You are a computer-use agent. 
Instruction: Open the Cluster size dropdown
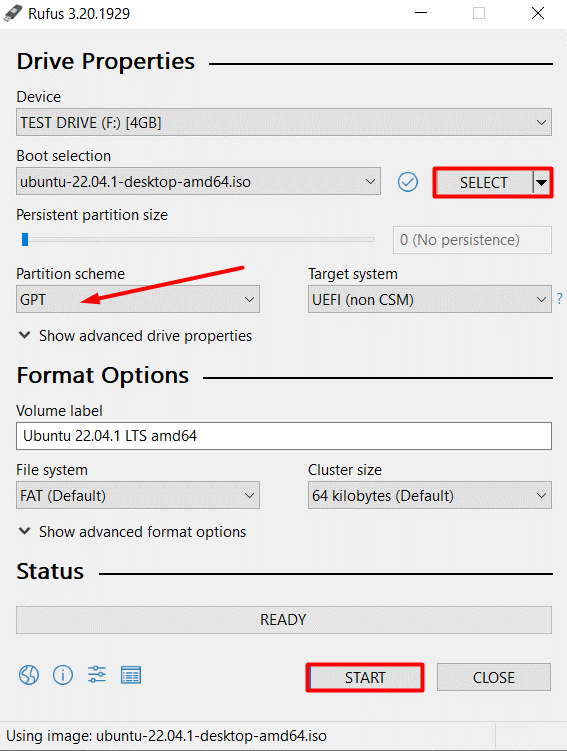point(430,495)
